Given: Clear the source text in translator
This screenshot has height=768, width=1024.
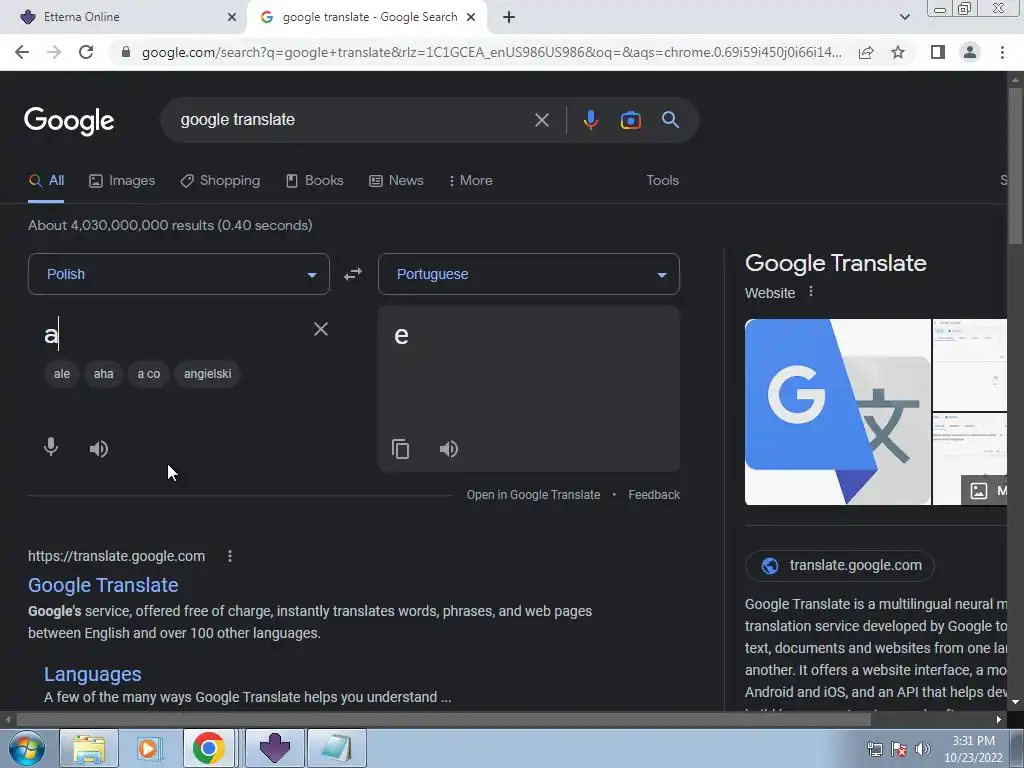Looking at the screenshot, I should 321,329.
